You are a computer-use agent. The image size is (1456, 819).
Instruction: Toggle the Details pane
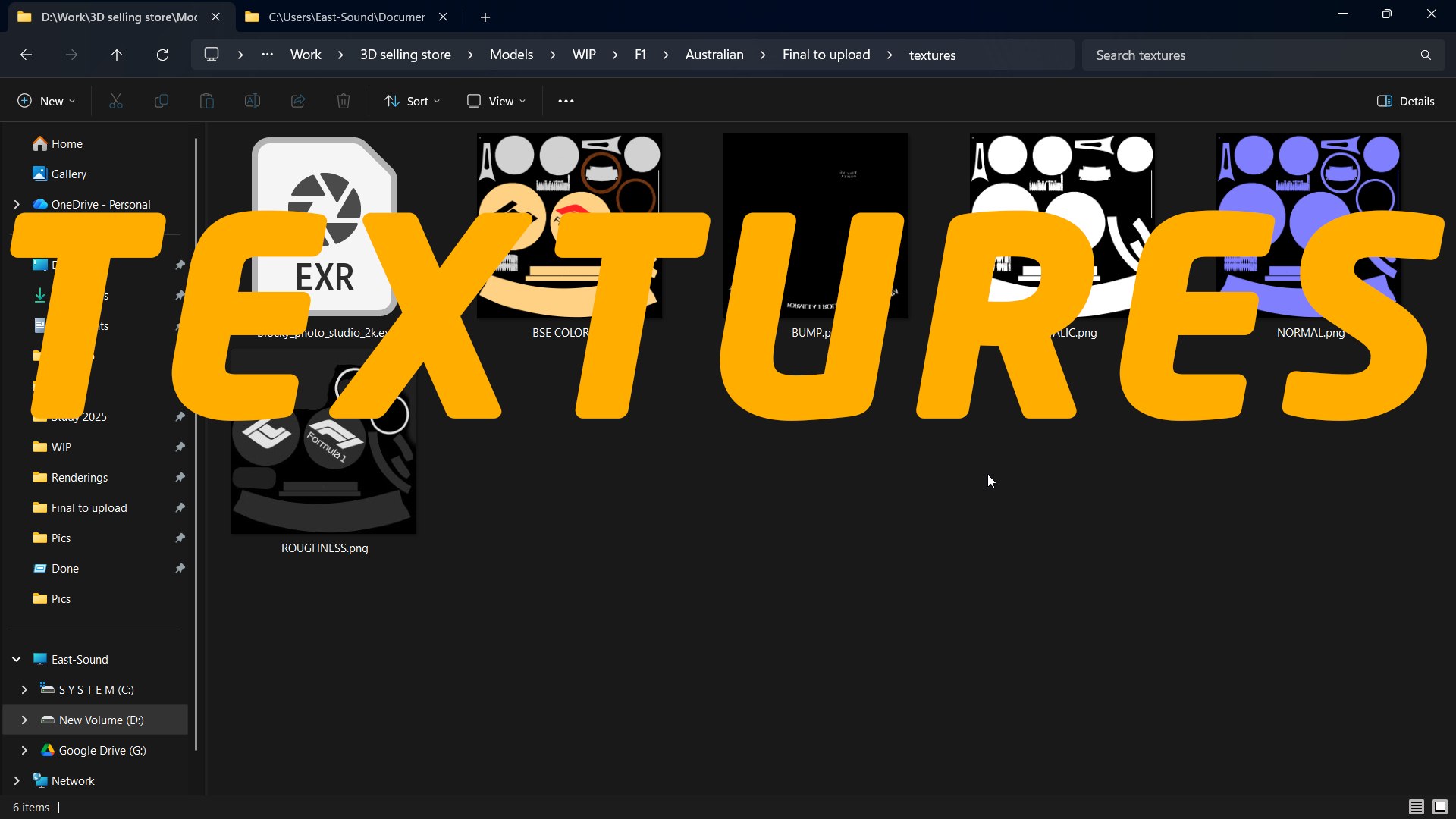(1406, 101)
